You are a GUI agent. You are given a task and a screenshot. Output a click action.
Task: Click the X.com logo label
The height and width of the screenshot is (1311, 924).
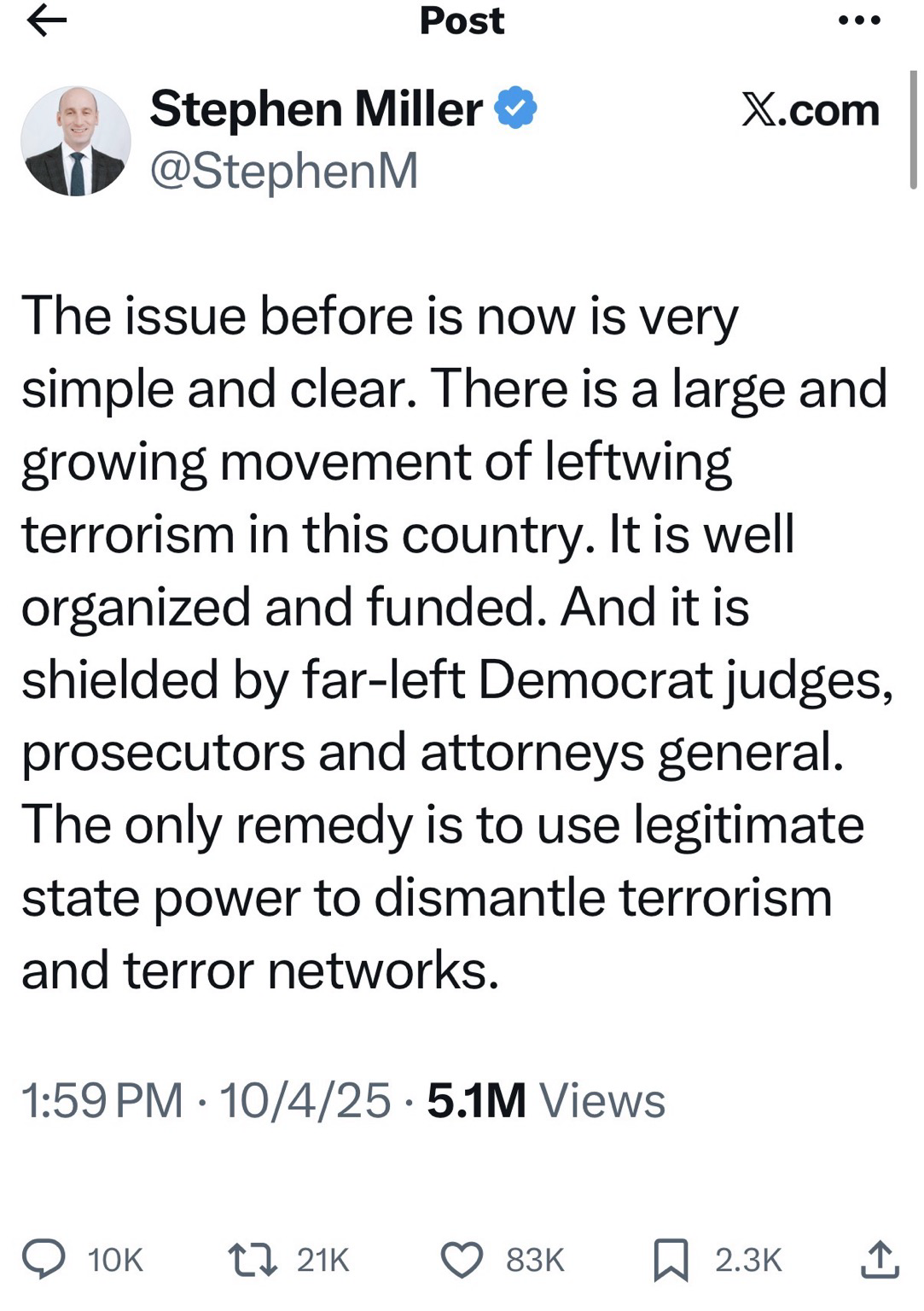(809, 110)
